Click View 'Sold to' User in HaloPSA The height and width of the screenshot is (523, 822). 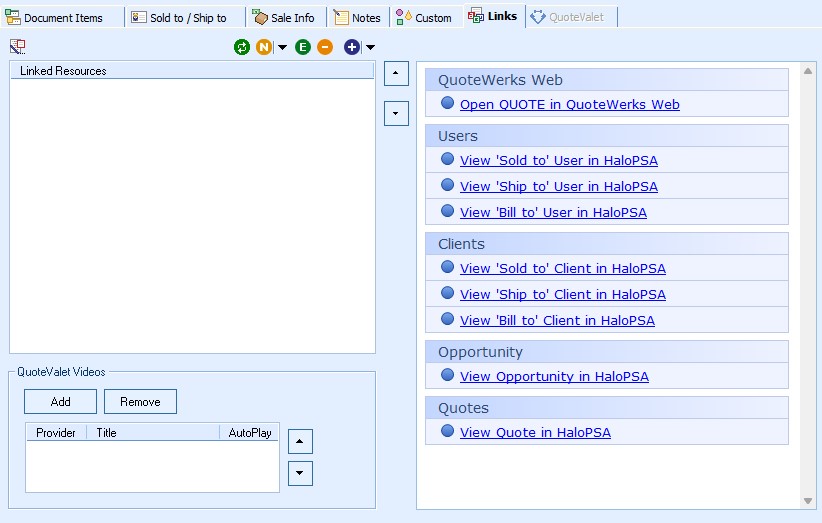[x=559, y=161]
